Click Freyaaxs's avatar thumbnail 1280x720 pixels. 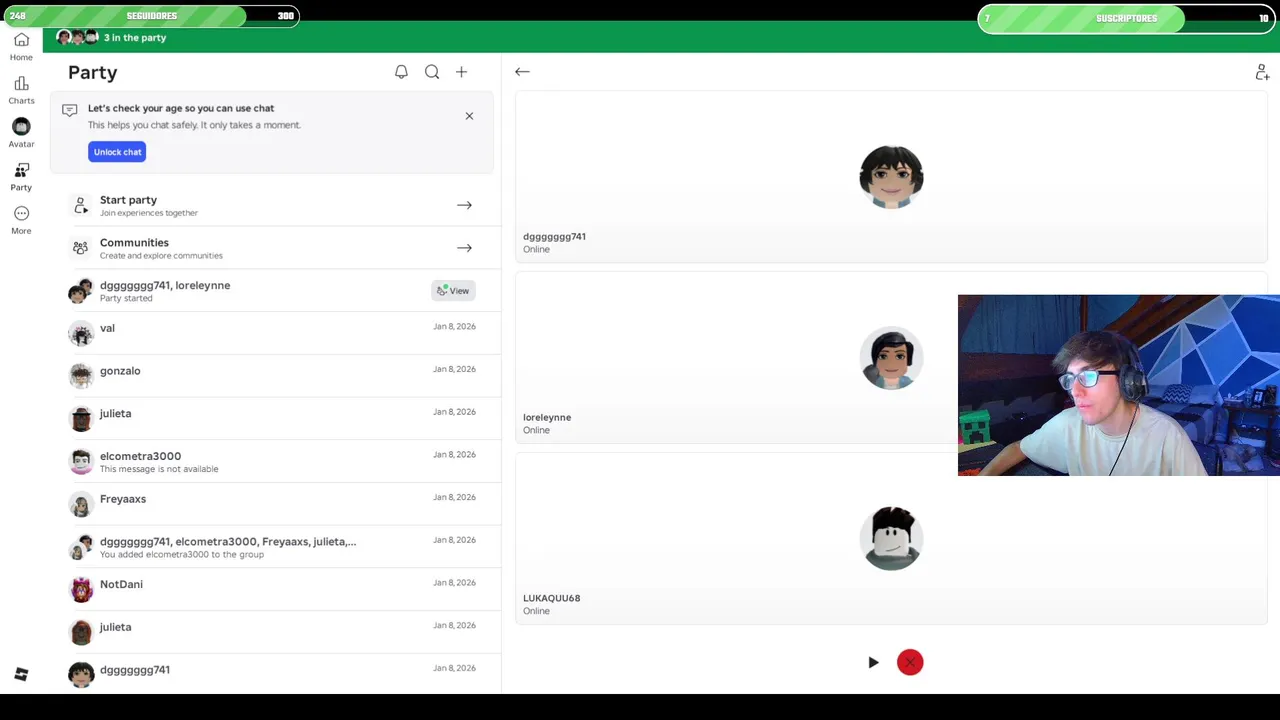click(81, 505)
